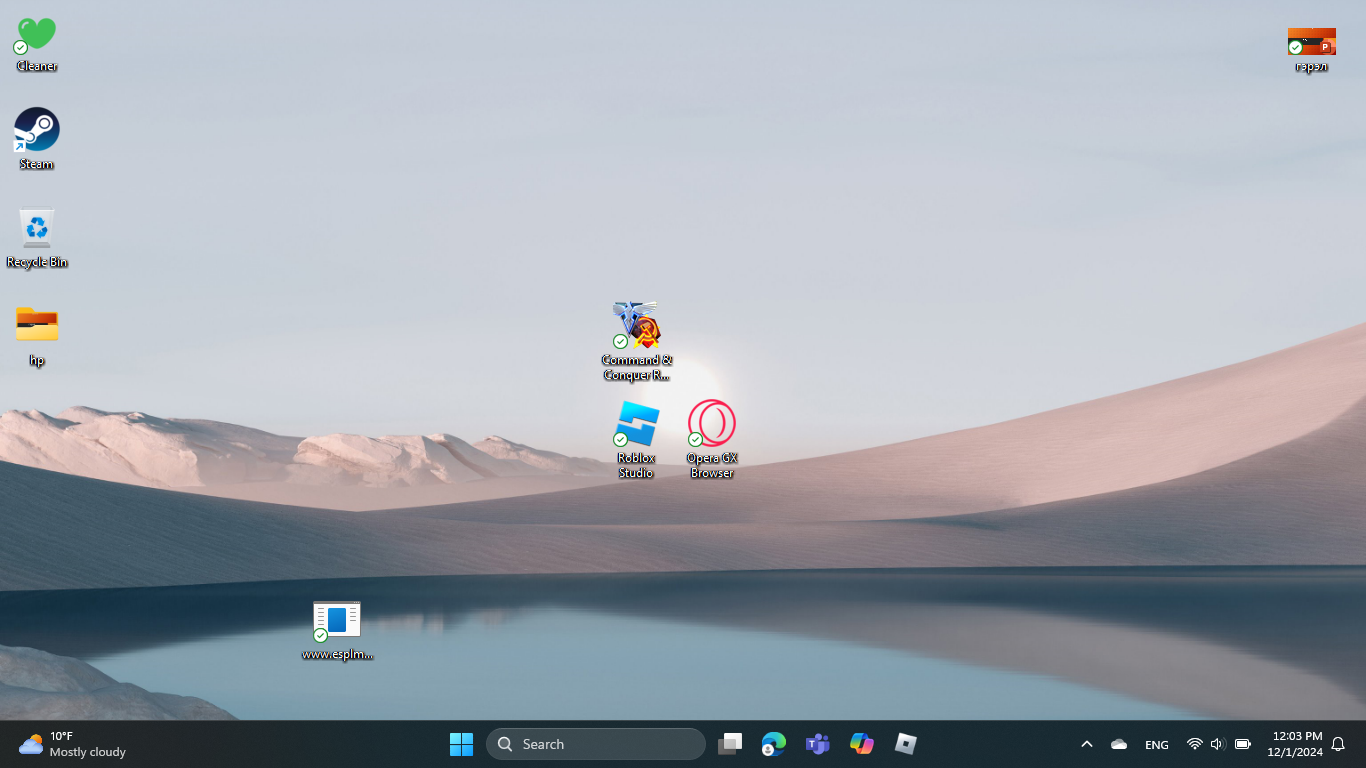
Task: Open the ENG language switcher
Action: click(1156, 745)
